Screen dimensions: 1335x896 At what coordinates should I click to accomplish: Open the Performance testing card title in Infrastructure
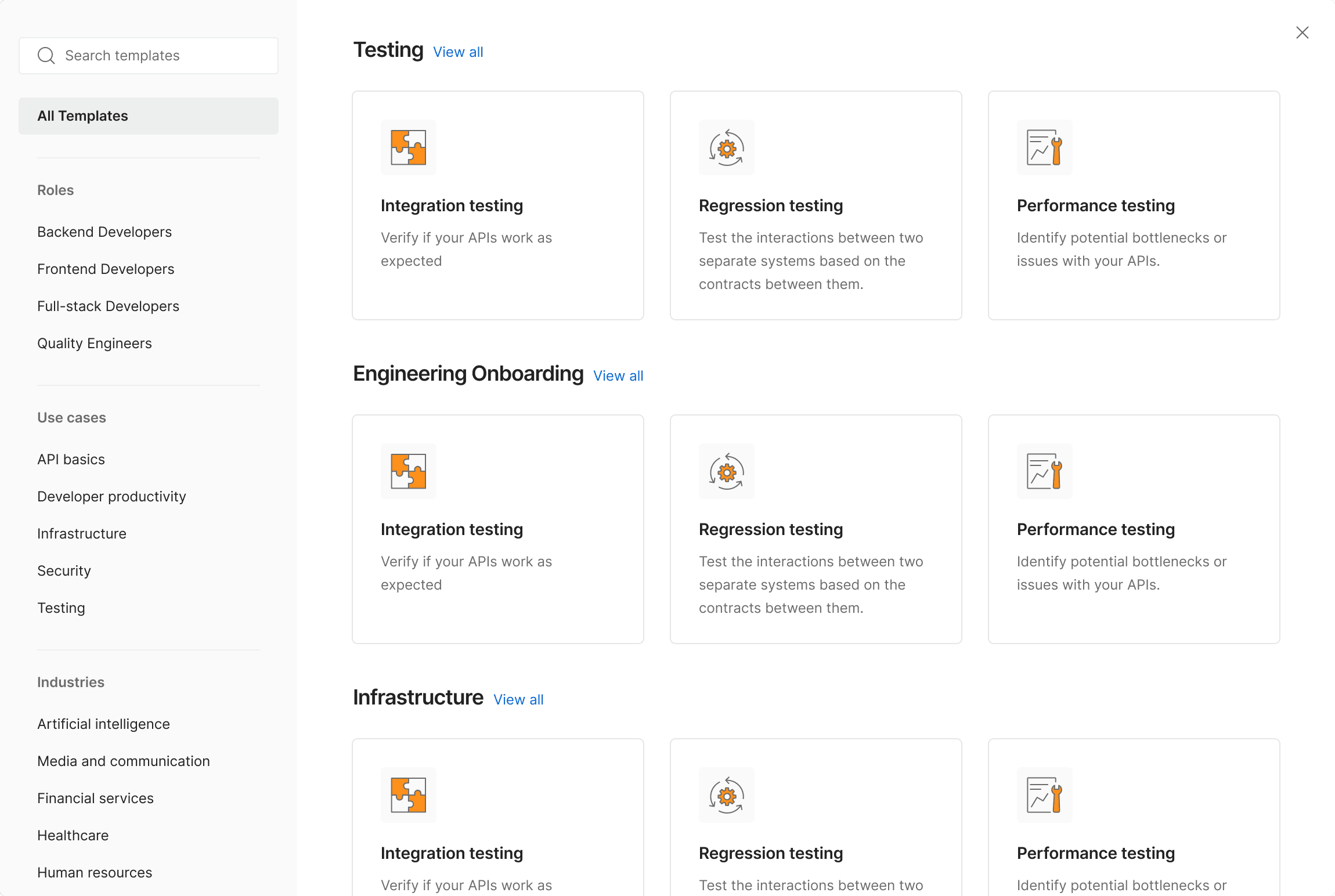pyautogui.click(x=1095, y=853)
